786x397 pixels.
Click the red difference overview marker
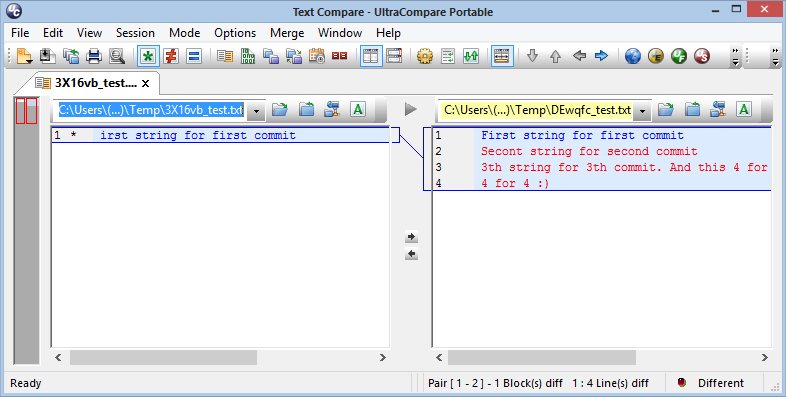pos(26,111)
